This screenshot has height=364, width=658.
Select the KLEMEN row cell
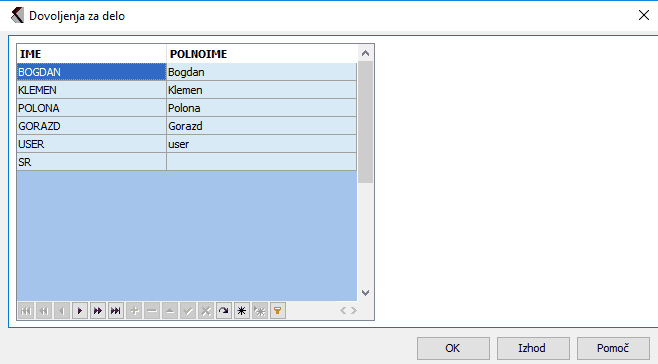tap(91, 90)
